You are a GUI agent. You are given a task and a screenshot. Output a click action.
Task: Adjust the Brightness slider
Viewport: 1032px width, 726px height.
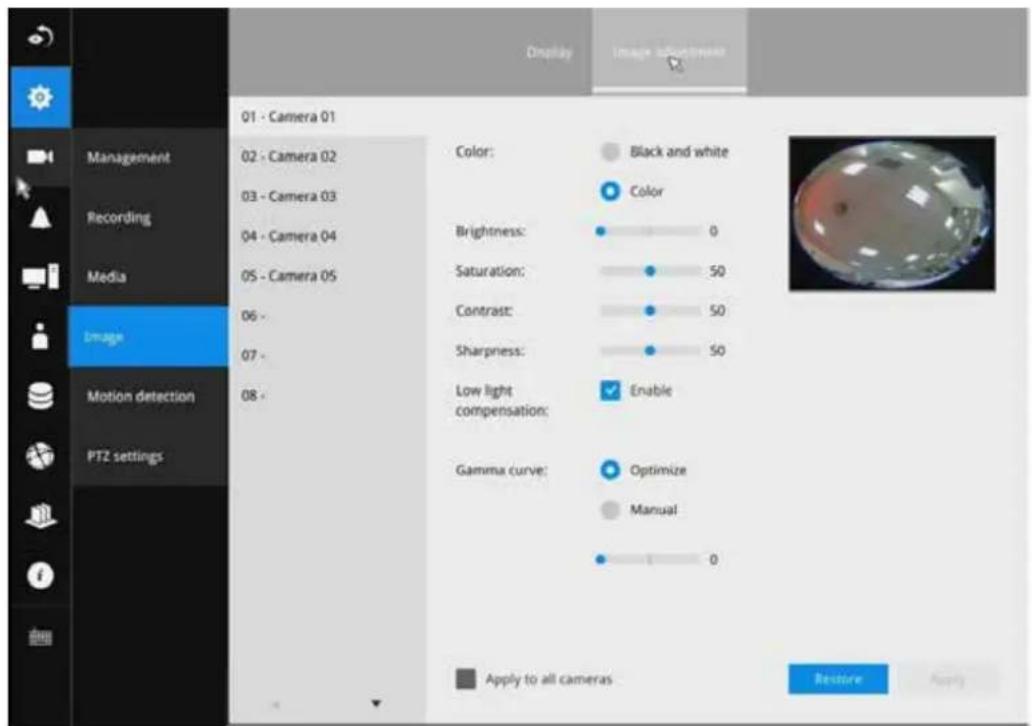(x=650, y=231)
